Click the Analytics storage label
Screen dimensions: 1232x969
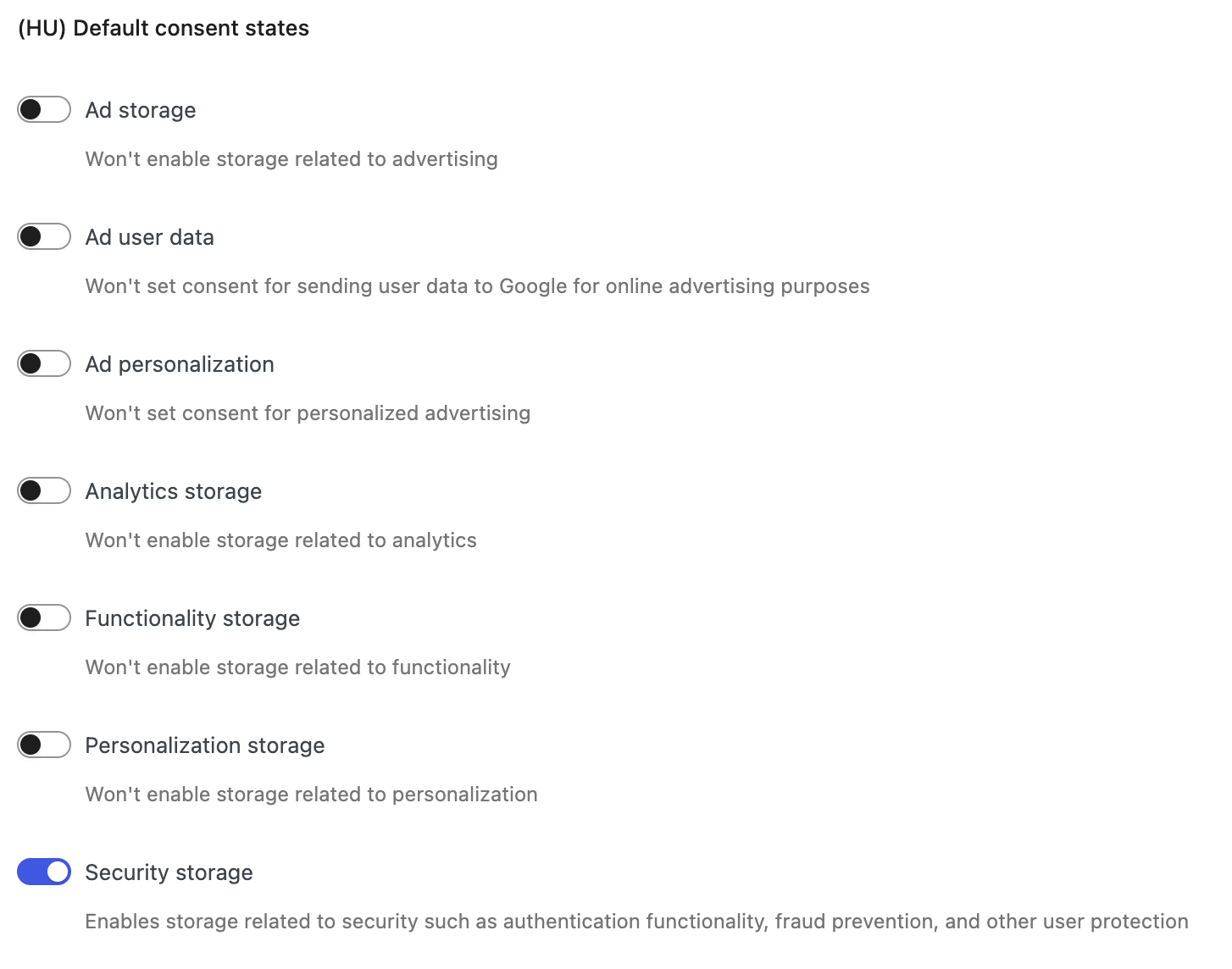[x=174, y=491]
